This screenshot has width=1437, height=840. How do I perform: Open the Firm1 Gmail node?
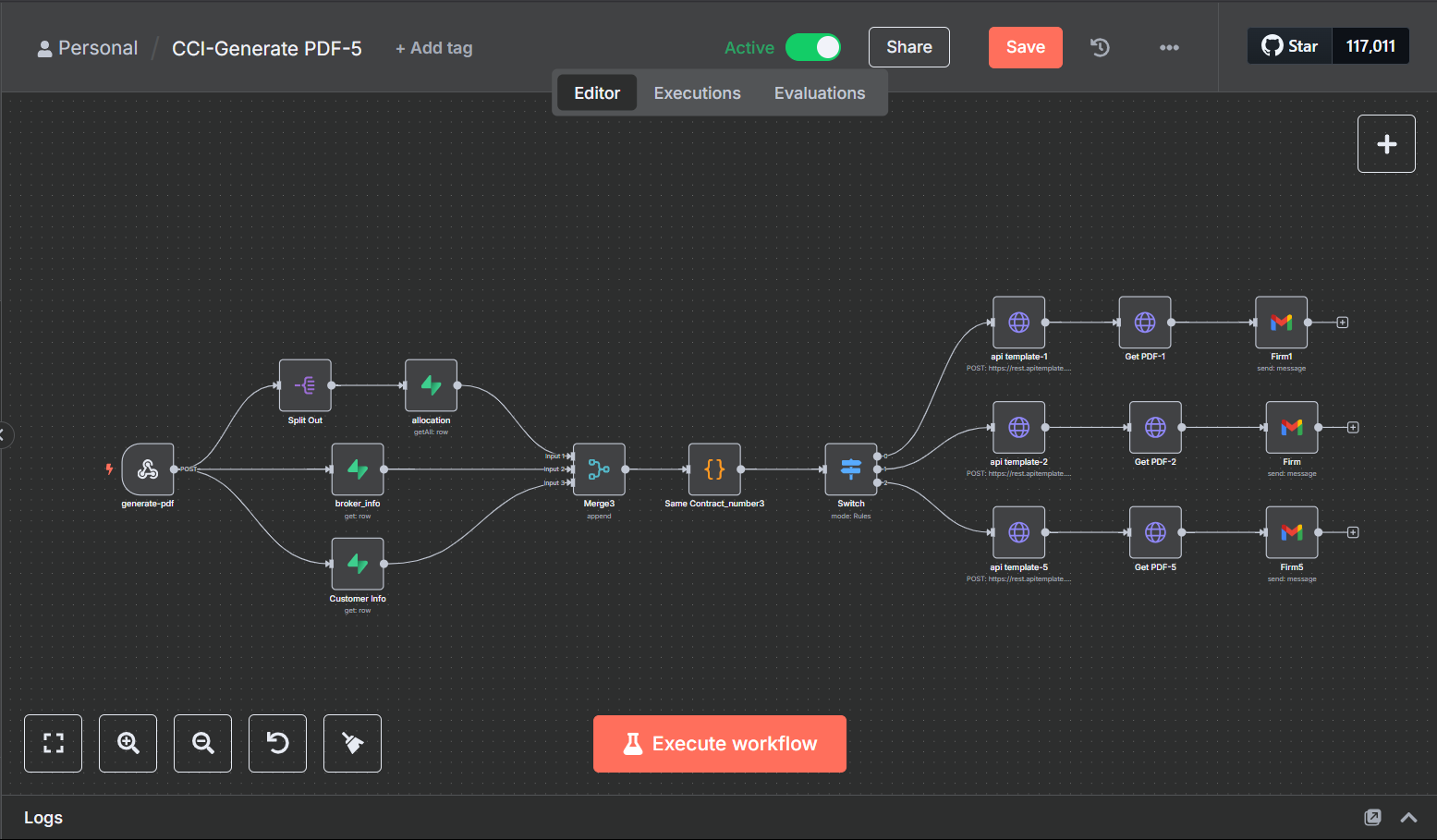(x=1281, y=323)
